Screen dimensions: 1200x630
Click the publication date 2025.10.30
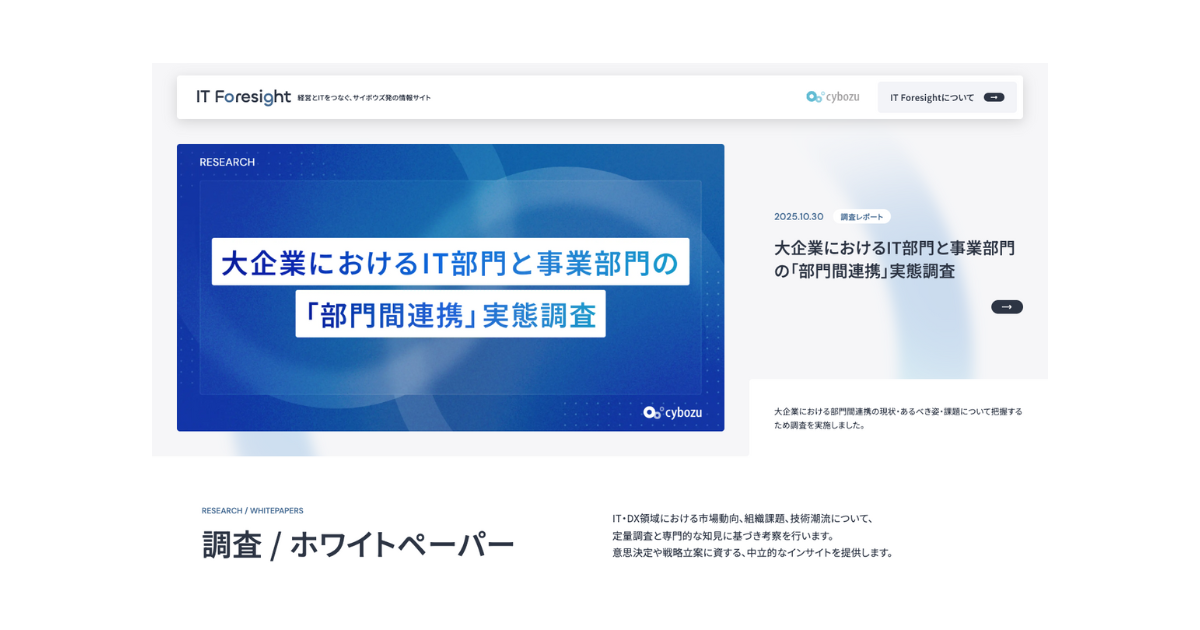[800, 216]
